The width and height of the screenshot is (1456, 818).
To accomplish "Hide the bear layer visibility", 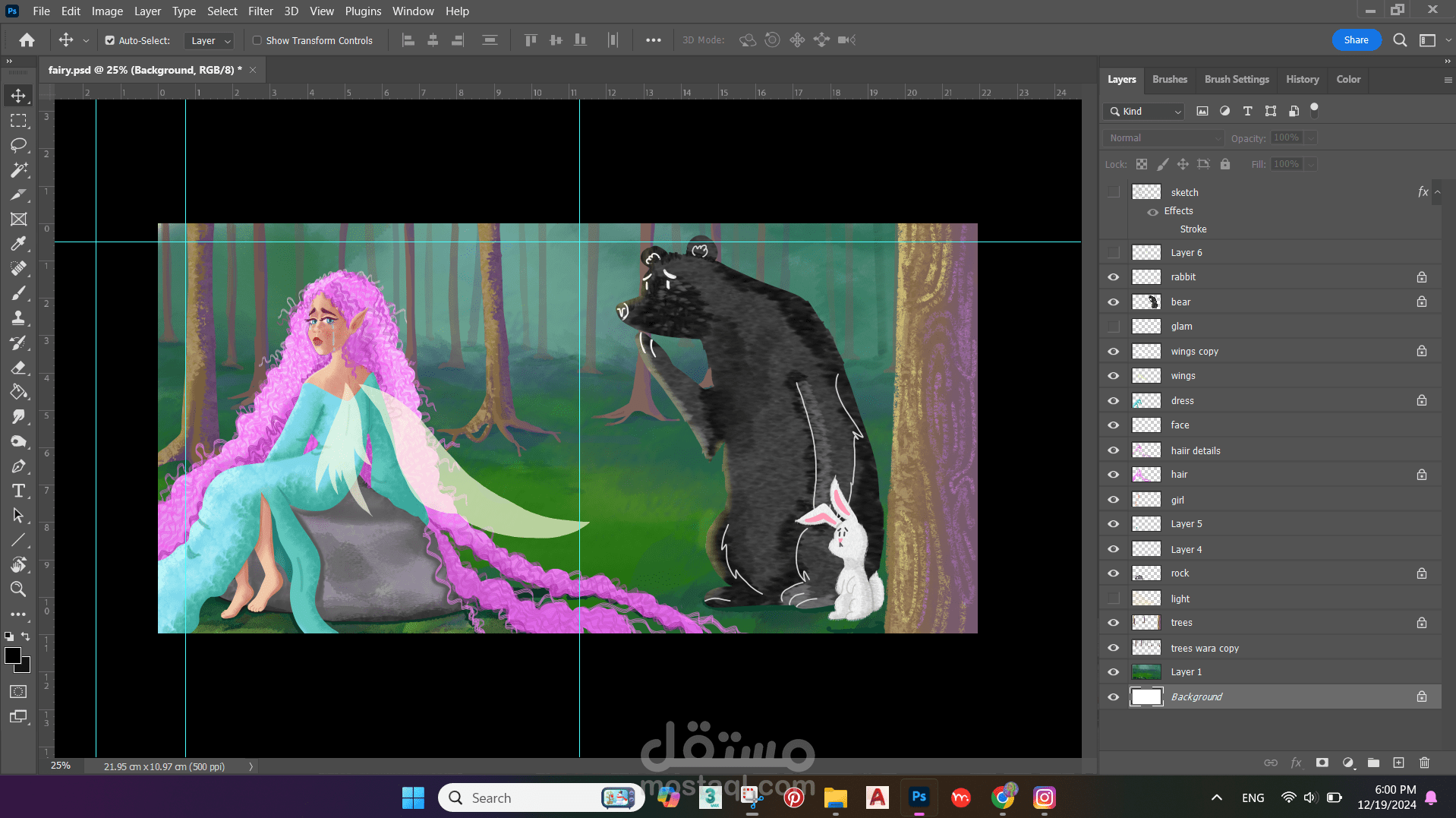I will click(1113, 302).
